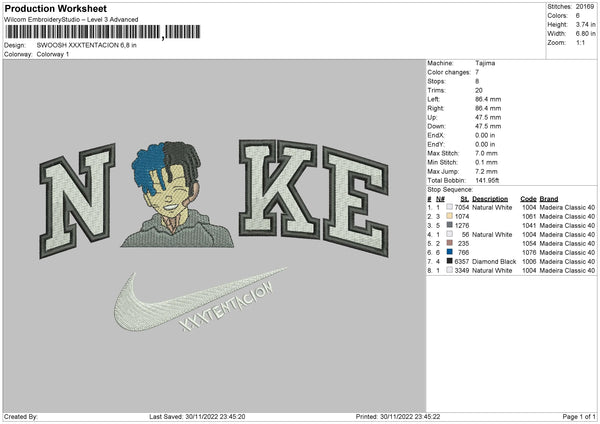
Task: Click the Width value 6.80 in
Action: (x=585, y=34)
